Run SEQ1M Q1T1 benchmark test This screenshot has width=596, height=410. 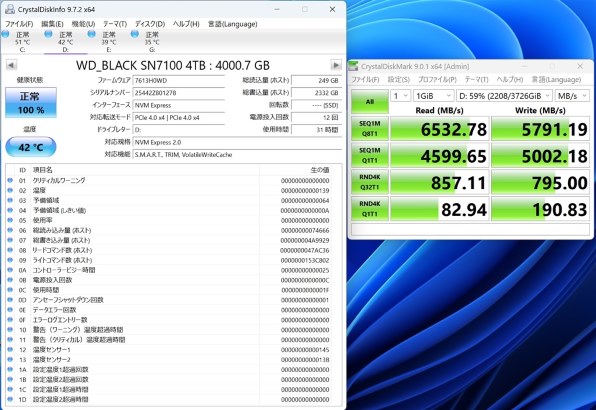tap(369, 155)
